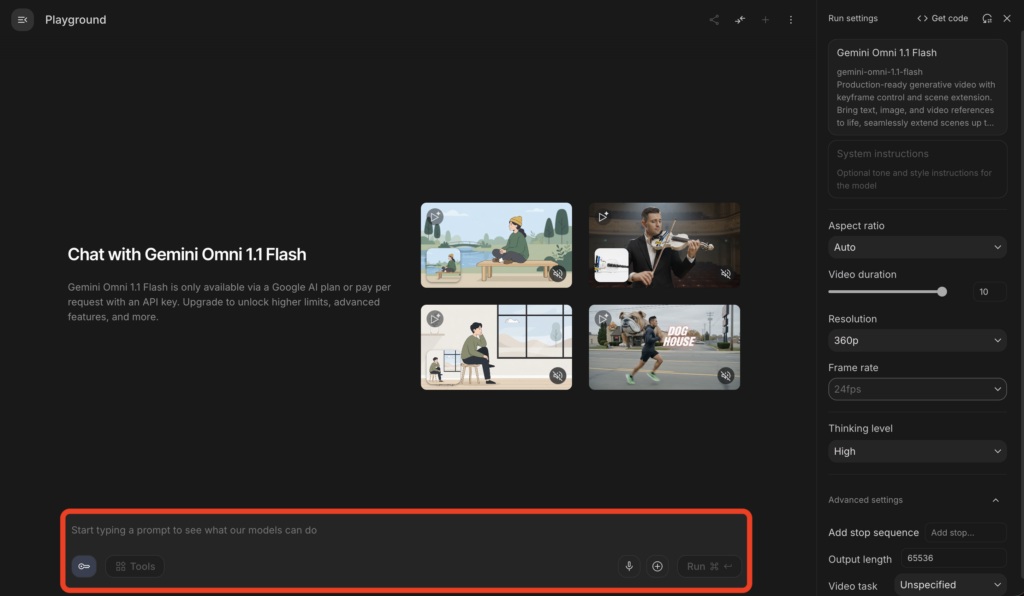The width and height of the screenshot is (1024, 596).
Task: Click the microphone icon
Action: pos(629,566)
